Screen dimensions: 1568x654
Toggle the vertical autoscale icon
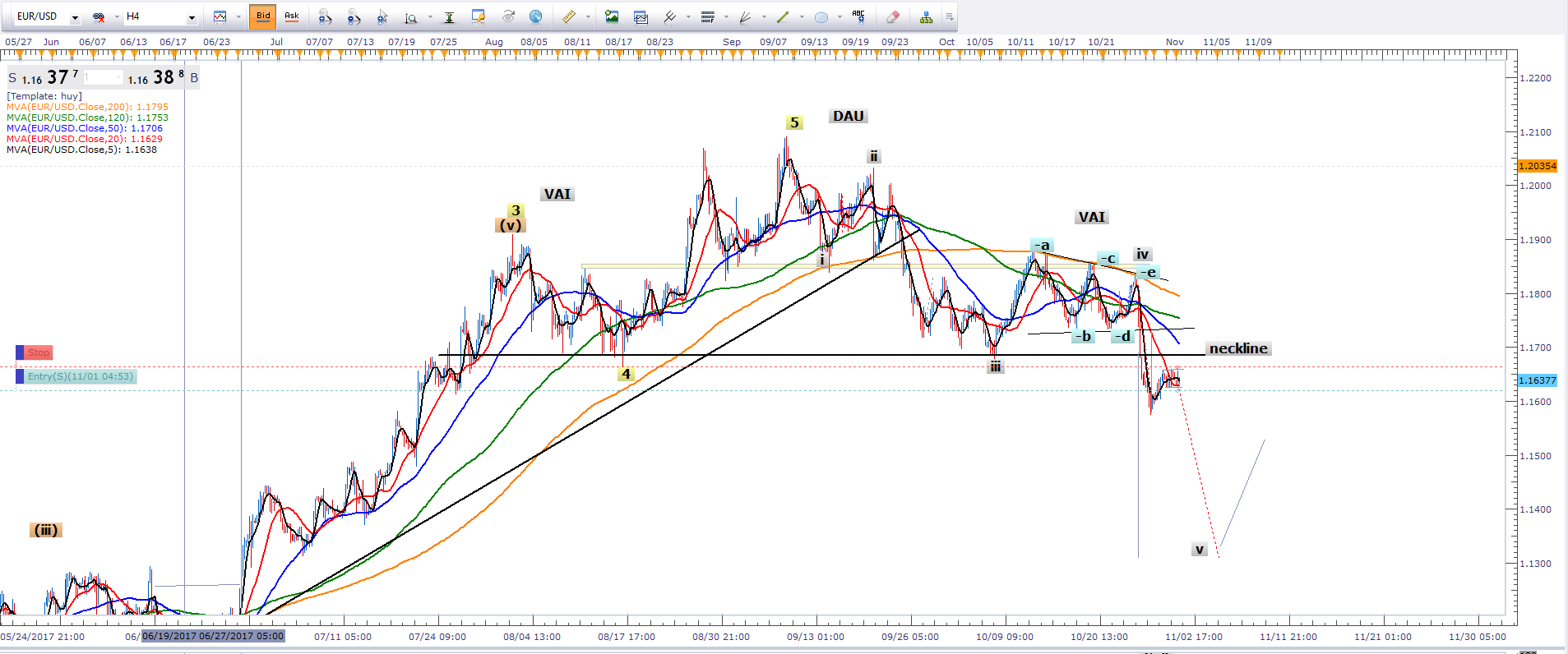tap(449, 16)
